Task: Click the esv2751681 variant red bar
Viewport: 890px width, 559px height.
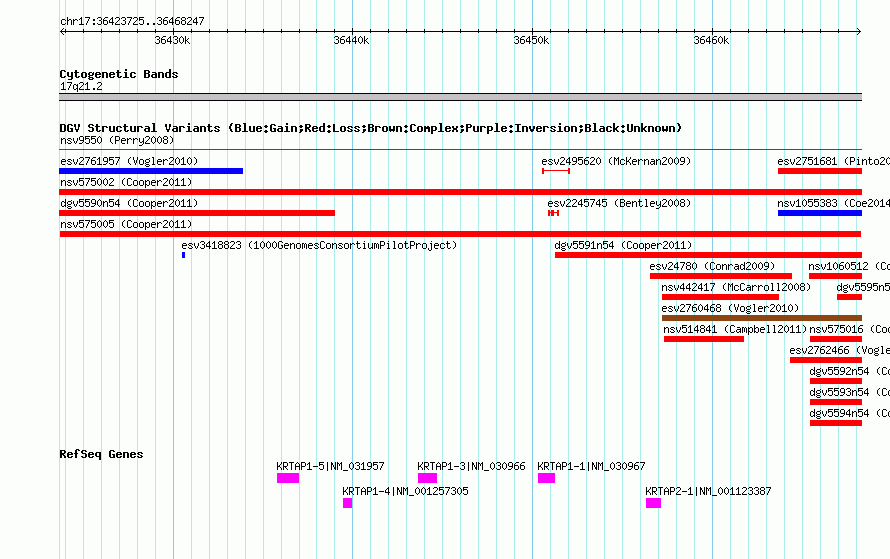Action: 820,171
